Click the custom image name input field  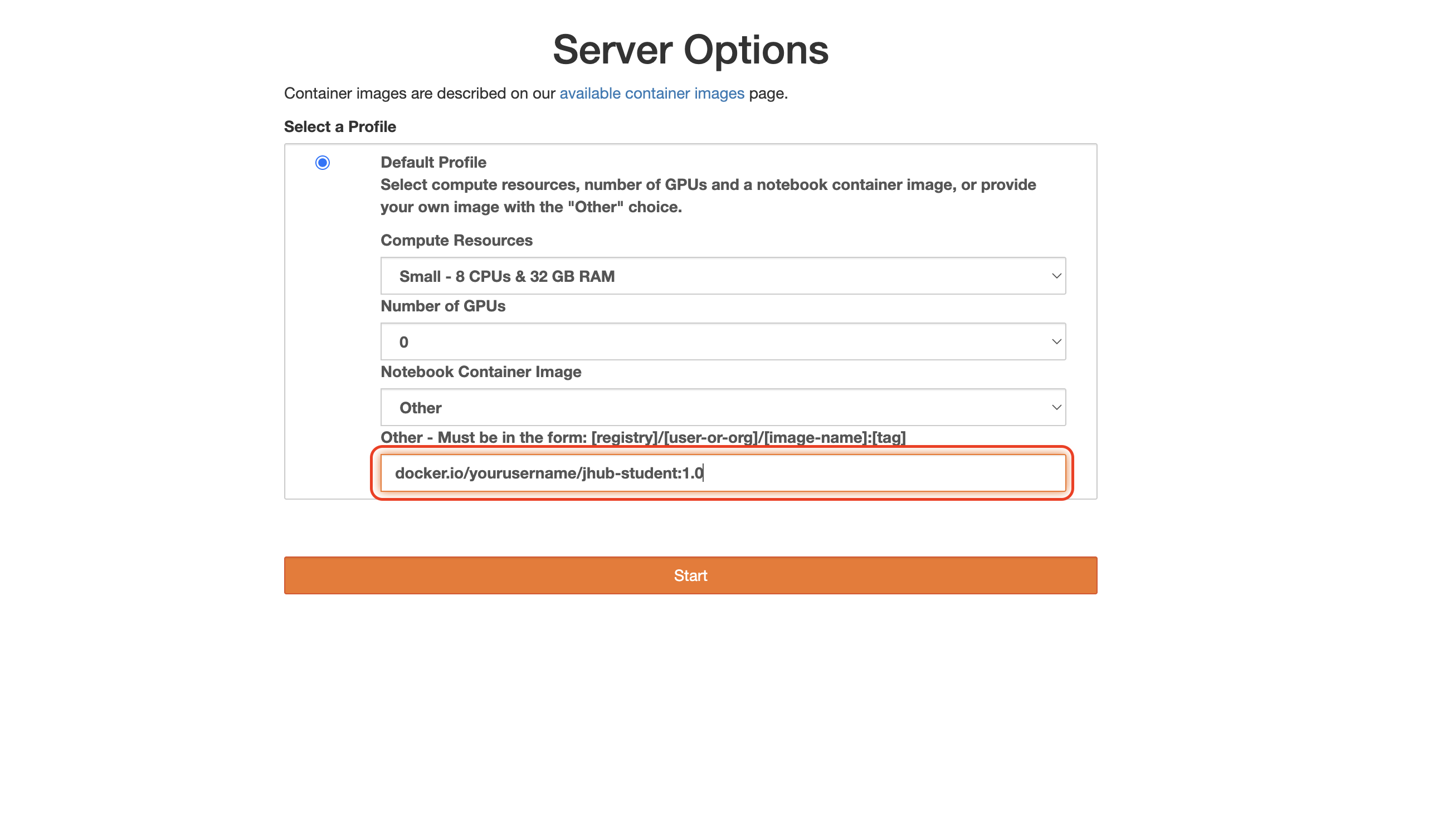click(x=723, y=473)
